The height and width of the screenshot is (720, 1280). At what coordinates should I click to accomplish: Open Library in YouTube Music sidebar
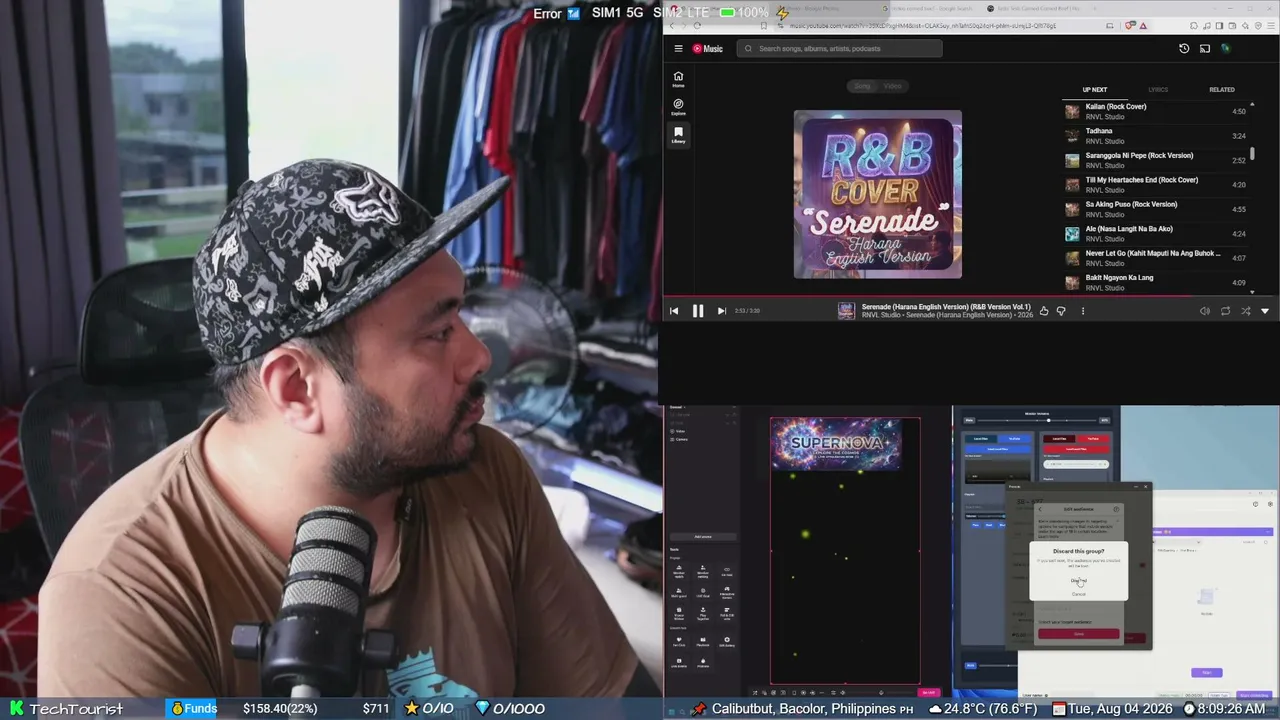[678, 135]
